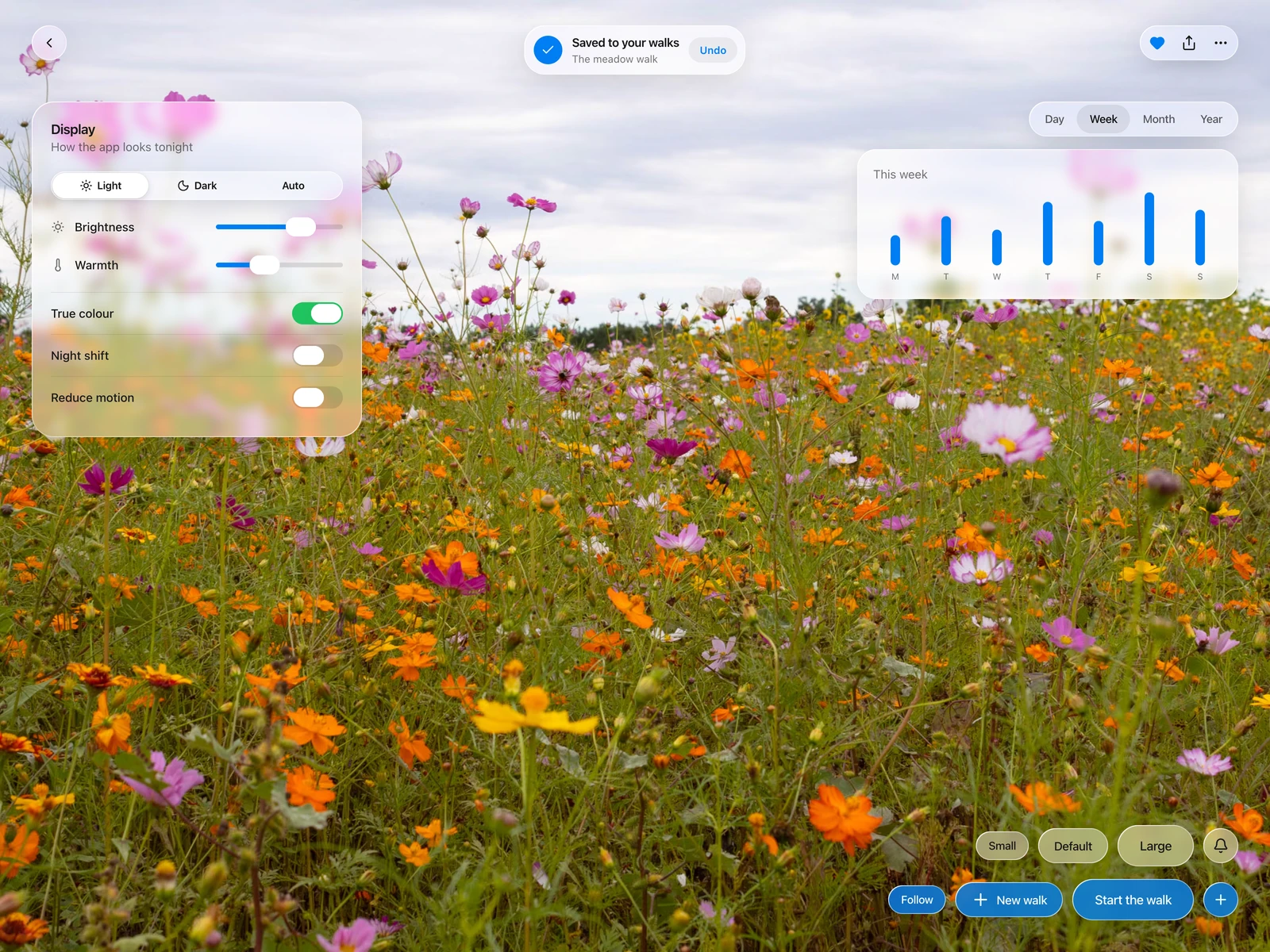
Task: Click Start the walk button
Action: [1133, 900]
